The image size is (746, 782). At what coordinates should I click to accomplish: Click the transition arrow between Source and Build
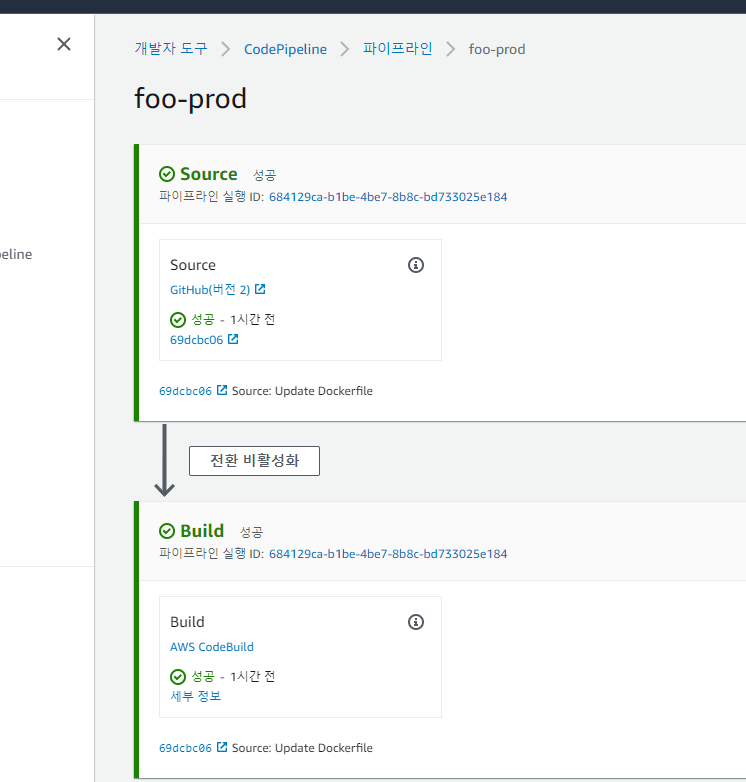click(165, 461)
